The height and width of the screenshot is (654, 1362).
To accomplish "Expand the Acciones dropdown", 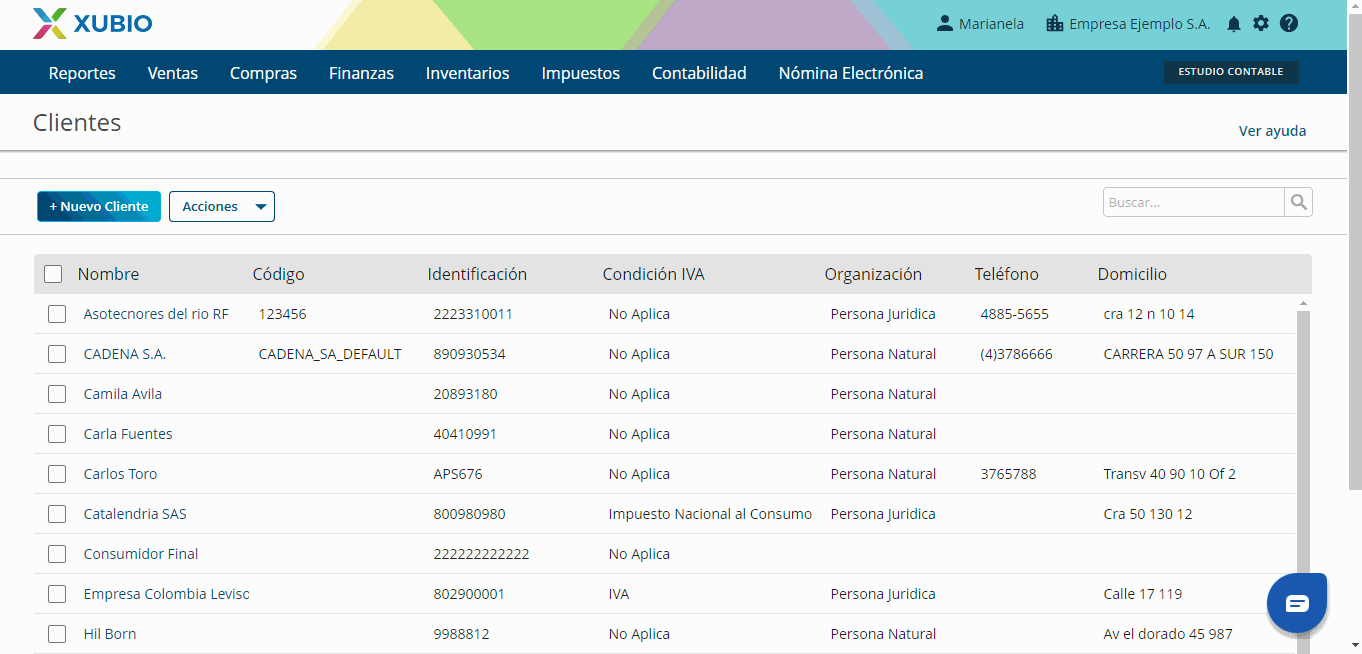I will [222, 206].
